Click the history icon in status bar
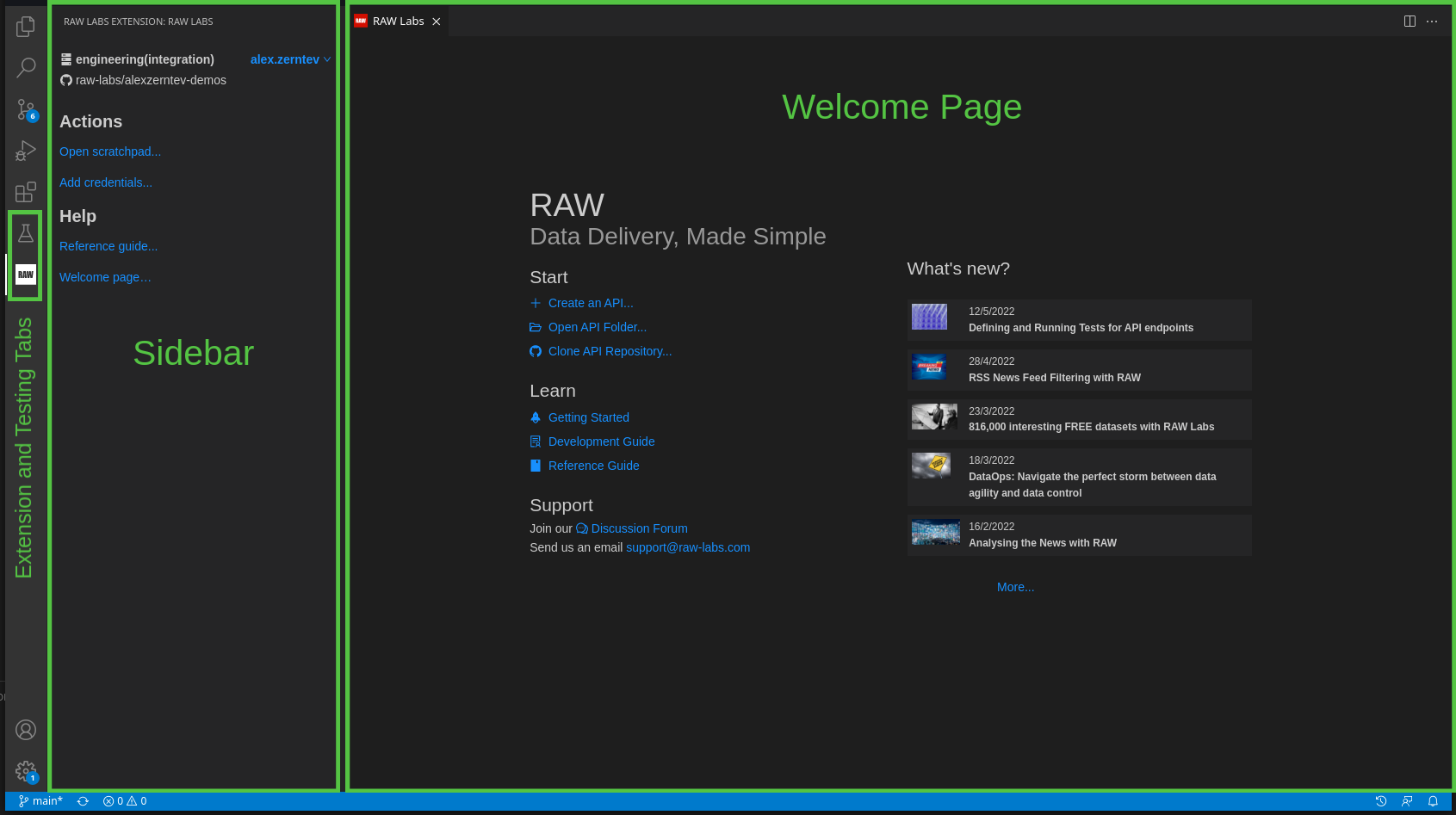 (x=1381, y=801)
